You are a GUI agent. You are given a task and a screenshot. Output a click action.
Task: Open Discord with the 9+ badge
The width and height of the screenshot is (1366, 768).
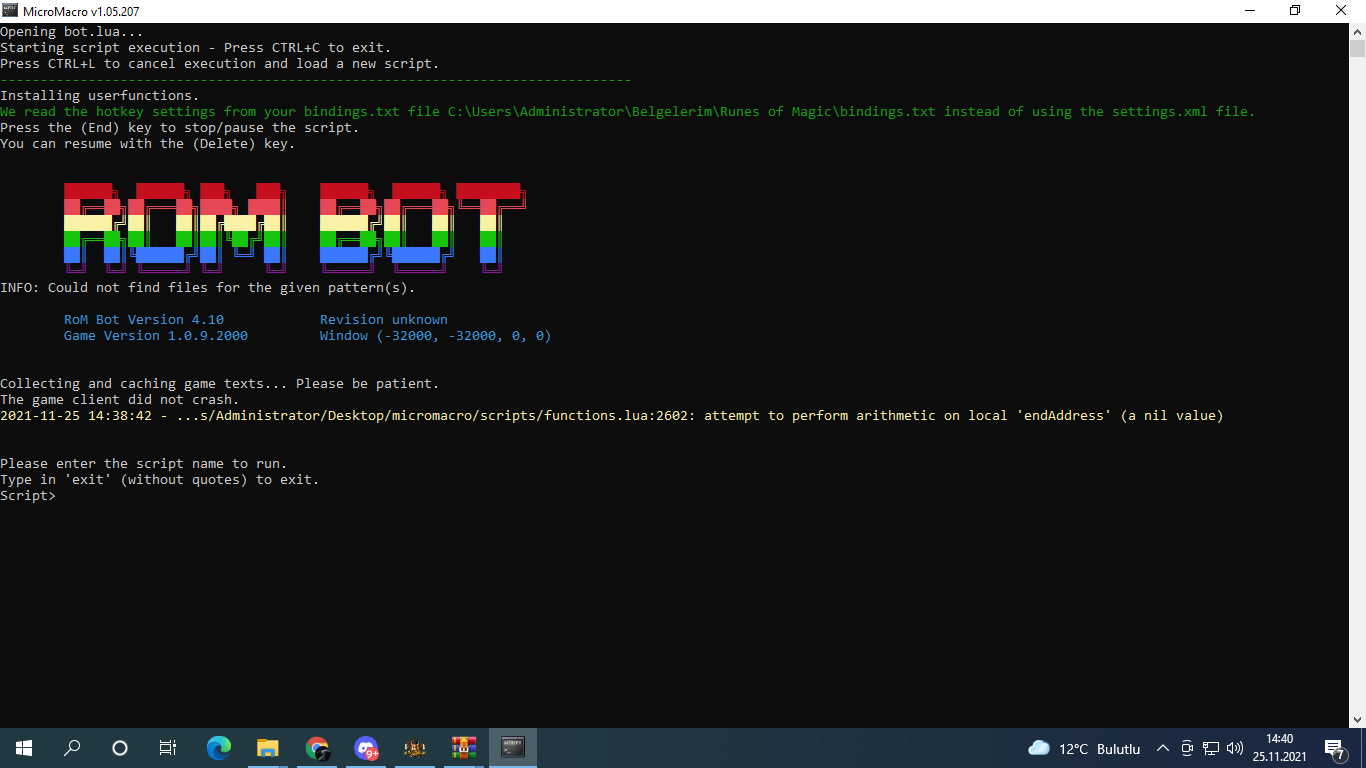[366, 748]
